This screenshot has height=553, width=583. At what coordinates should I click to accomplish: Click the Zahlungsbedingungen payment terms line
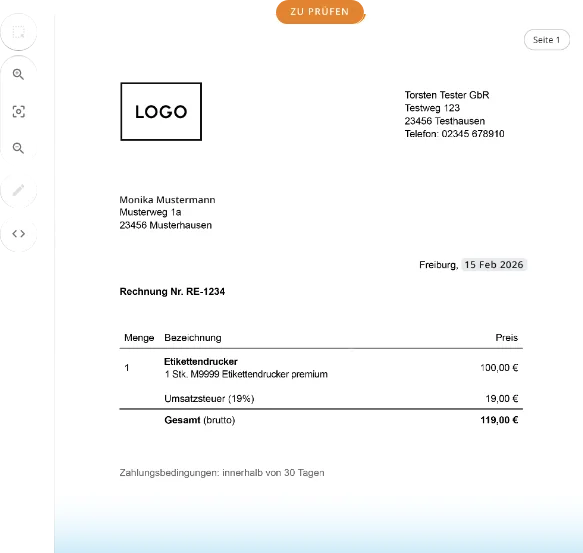pos(222,473)
